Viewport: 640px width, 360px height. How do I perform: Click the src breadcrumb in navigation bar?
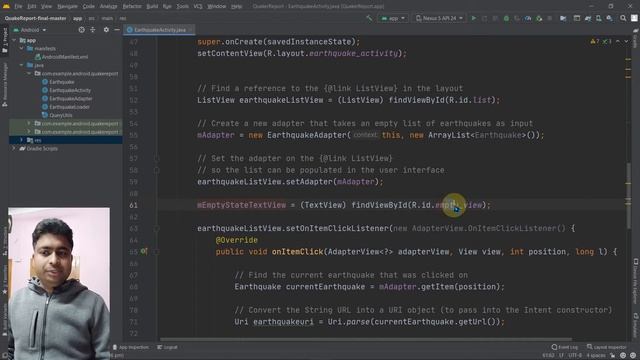click(x=91, y=18)
